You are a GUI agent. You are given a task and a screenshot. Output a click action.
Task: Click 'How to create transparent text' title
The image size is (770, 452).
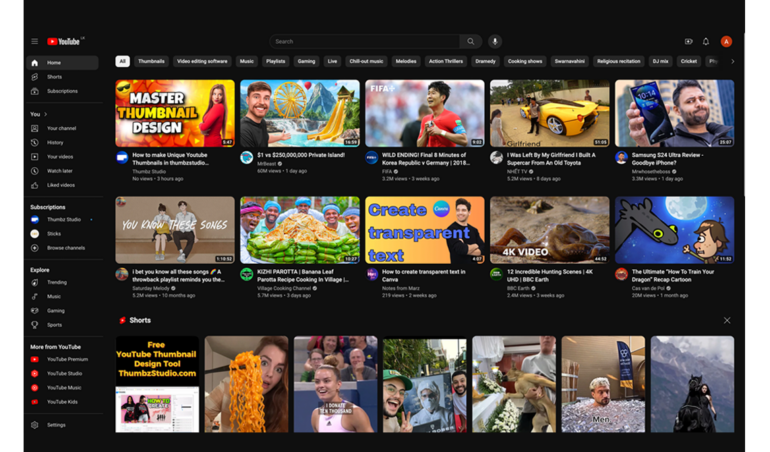click(424, 276)
